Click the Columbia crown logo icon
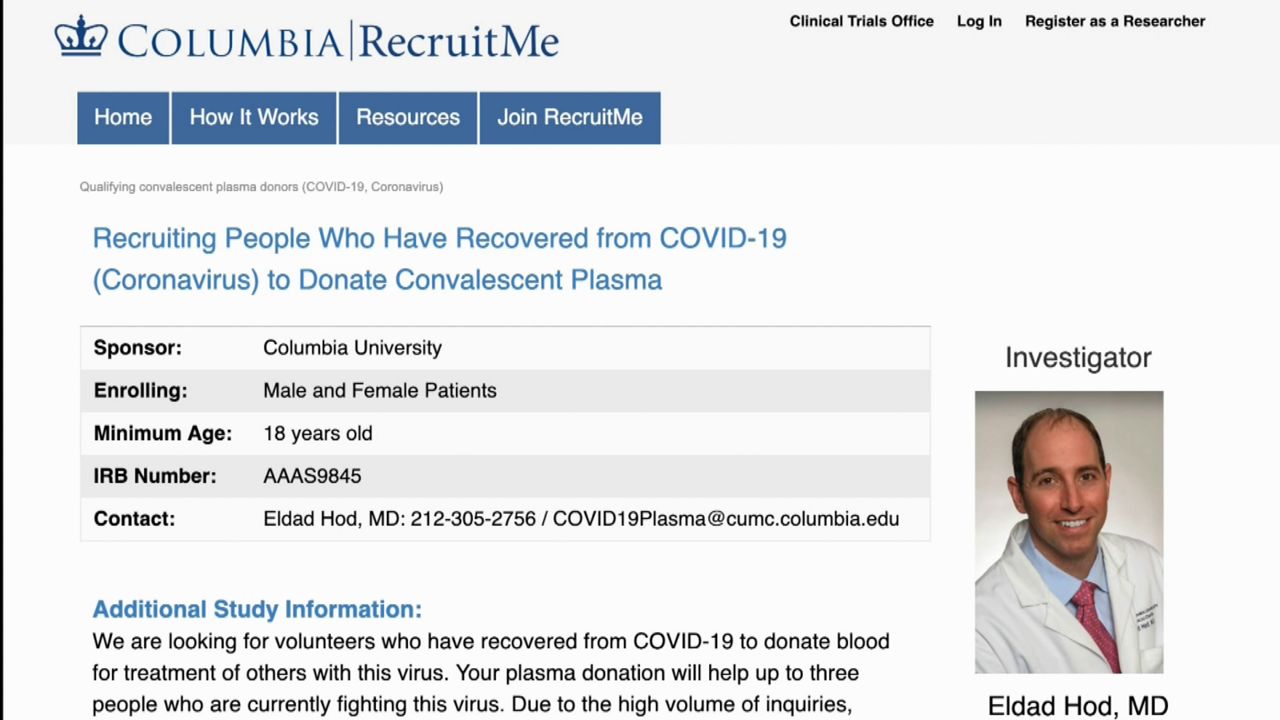Viewport: 1280px width, 720px height. pos(81,37)
